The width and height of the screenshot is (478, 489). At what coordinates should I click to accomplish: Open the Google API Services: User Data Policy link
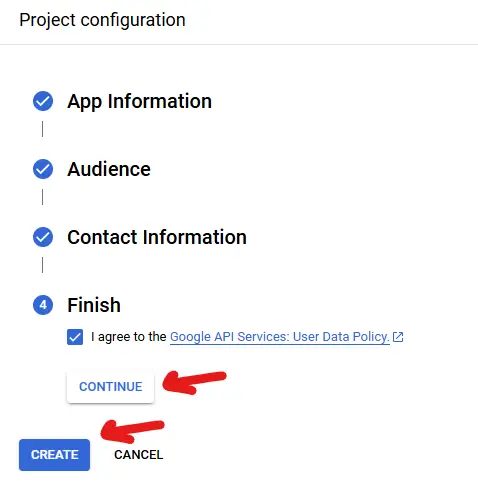[x=280, y=337]
